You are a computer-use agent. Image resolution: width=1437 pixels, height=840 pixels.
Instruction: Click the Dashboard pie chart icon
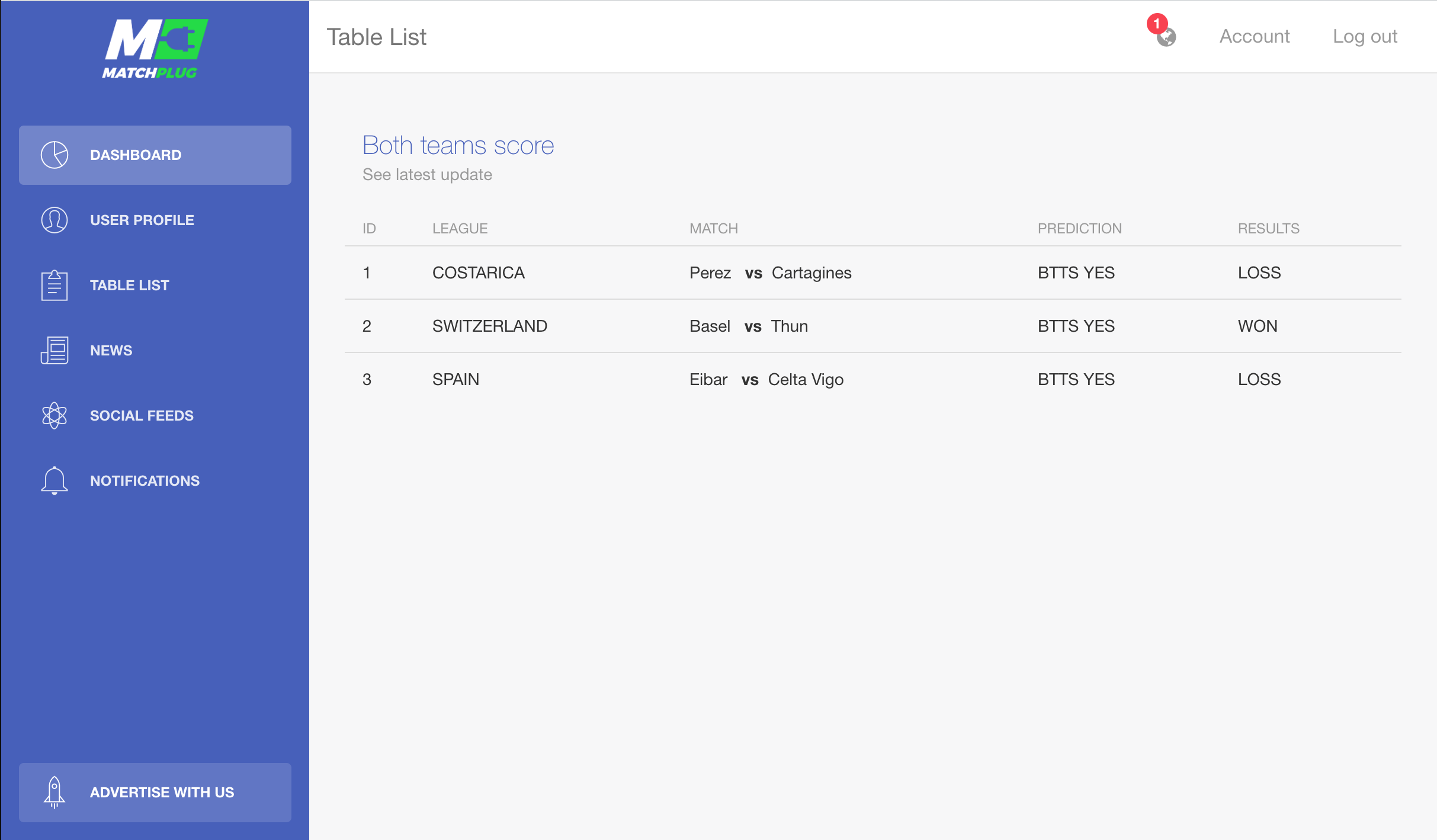54,155
